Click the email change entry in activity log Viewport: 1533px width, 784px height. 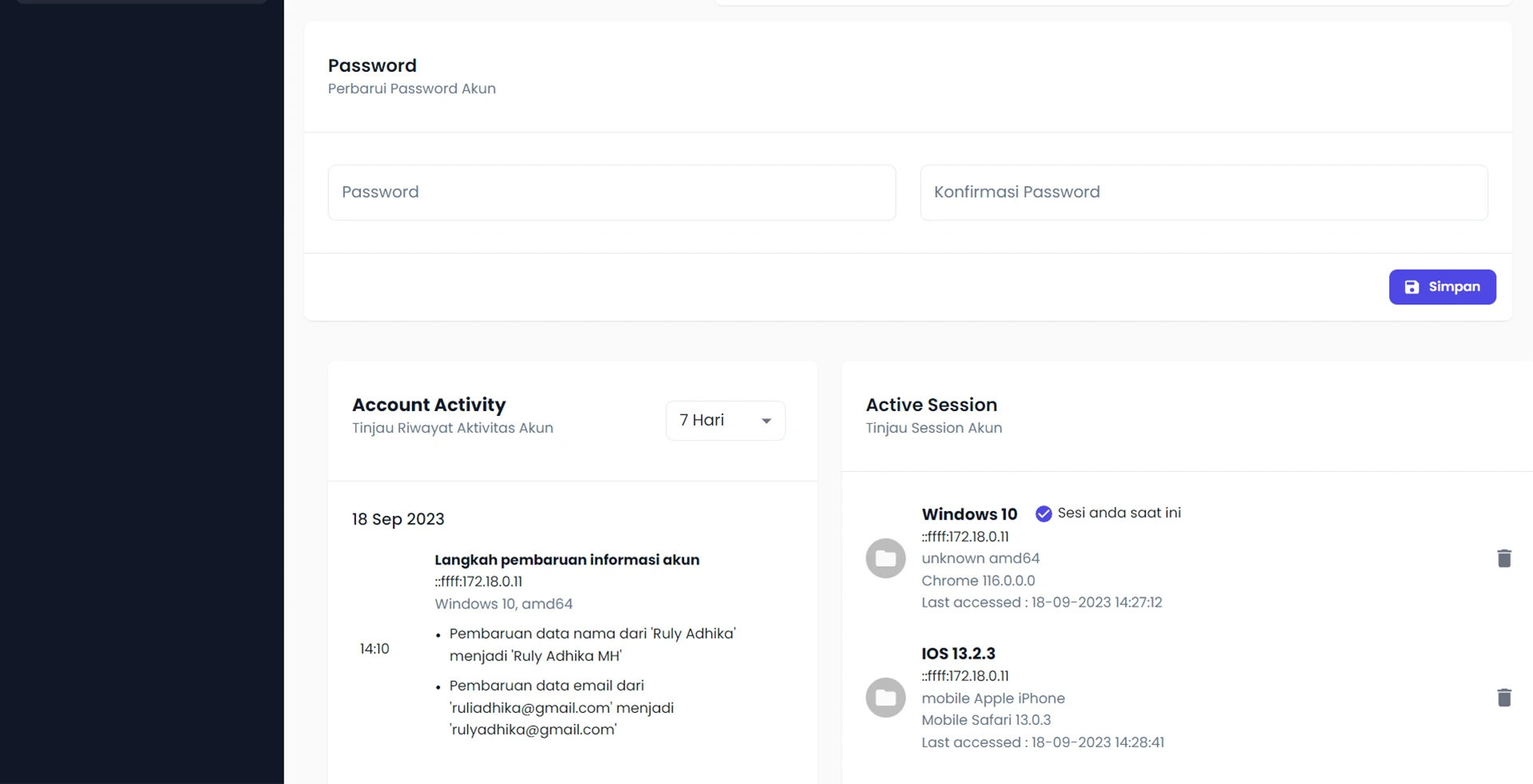pyautogui.click(x=561, y=707)
